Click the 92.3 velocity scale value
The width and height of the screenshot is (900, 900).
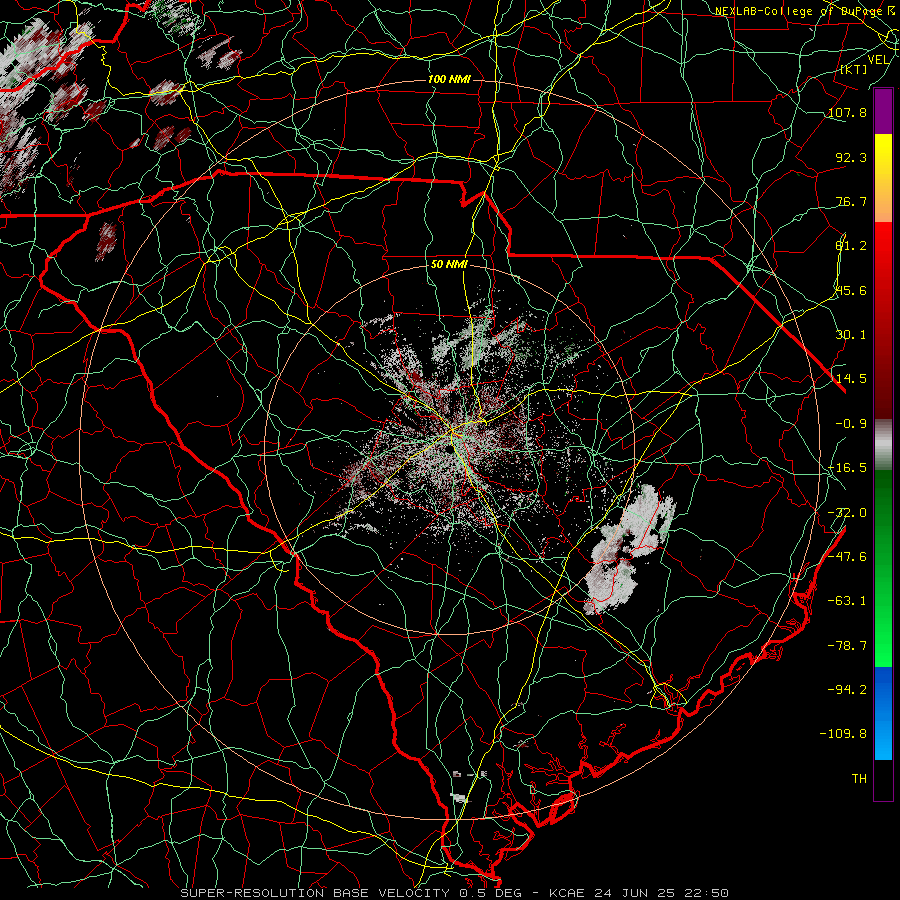851,157
